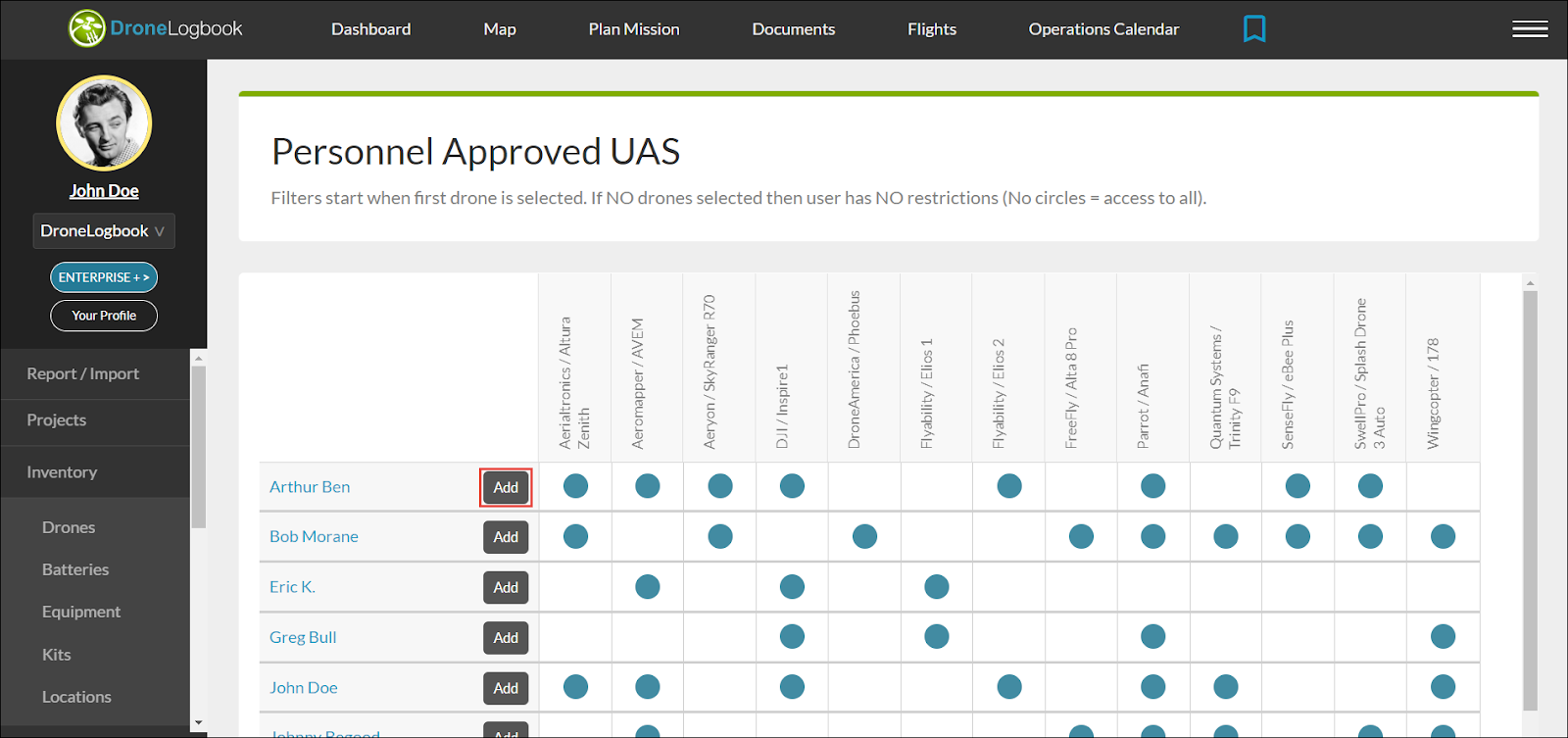Toggle John Doe's Flyability Elios 2 circle
1568x738 pixels.
pos(1009,687)
